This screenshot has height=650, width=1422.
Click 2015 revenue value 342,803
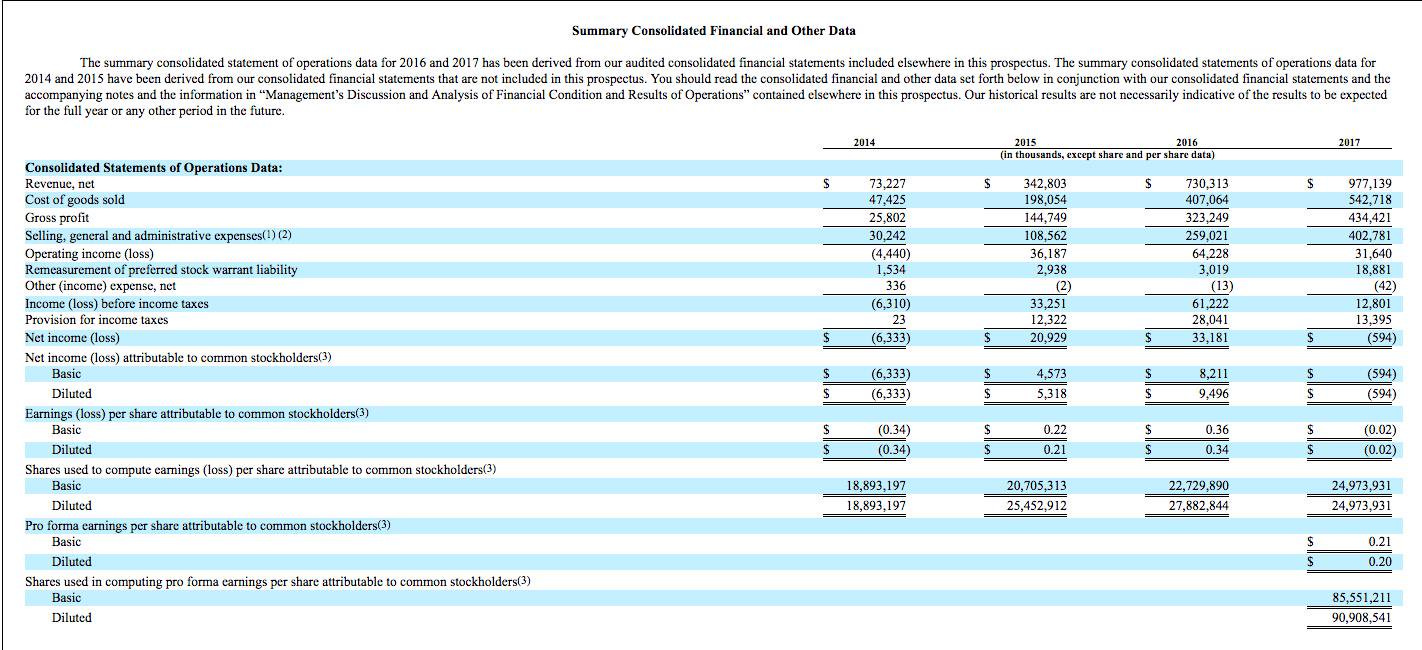click(1045, 184)
